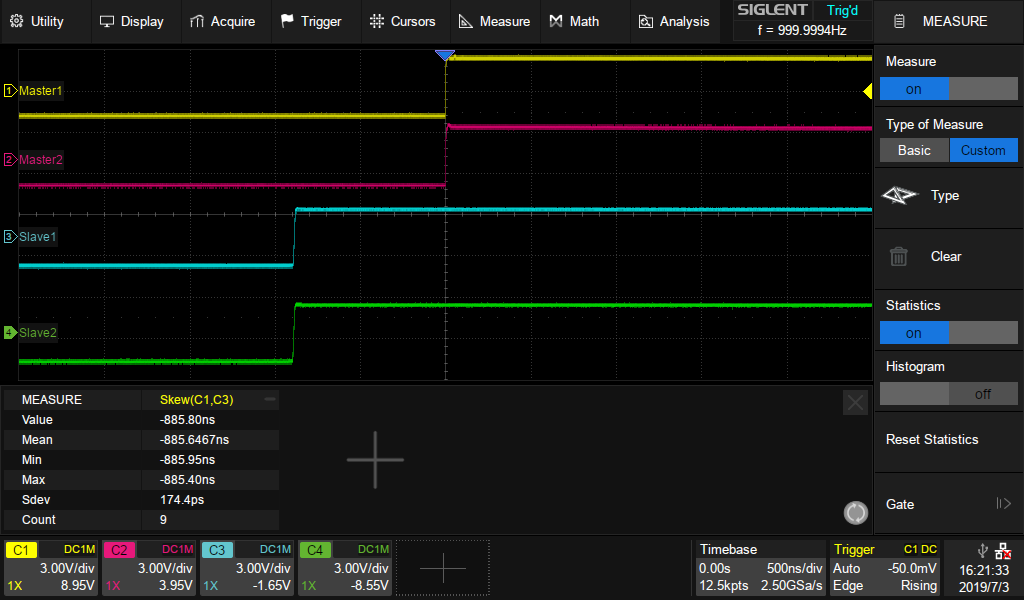Click the network status icon
Image resolution: width=1024 pixels, height=600 pixels.
1002,551
